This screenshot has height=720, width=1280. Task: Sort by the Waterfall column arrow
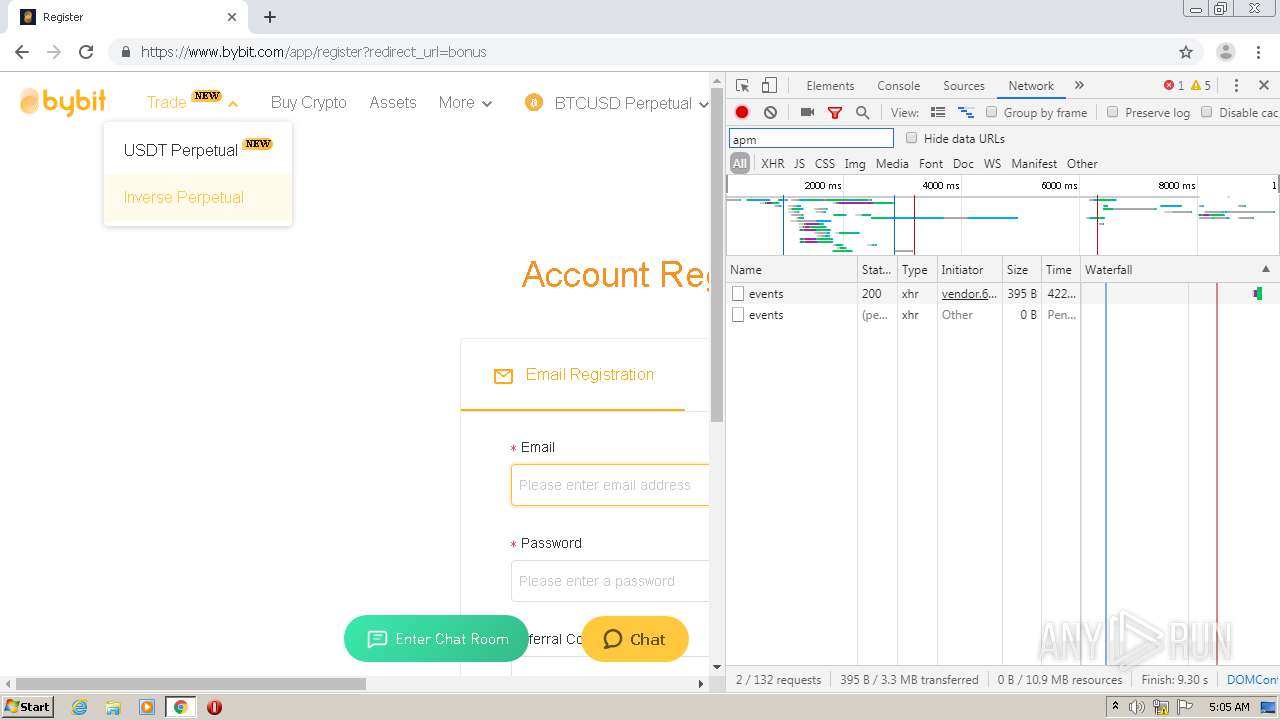click(x=1265, y=269)
